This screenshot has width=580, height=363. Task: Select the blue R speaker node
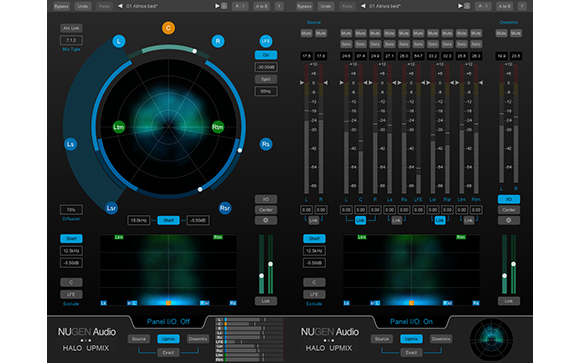[x=218, y=41]
